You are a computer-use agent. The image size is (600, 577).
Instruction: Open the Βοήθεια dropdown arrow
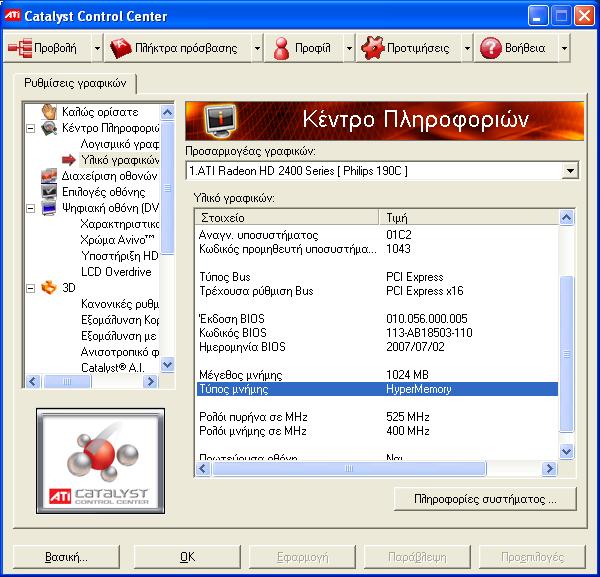pos(564,48)
